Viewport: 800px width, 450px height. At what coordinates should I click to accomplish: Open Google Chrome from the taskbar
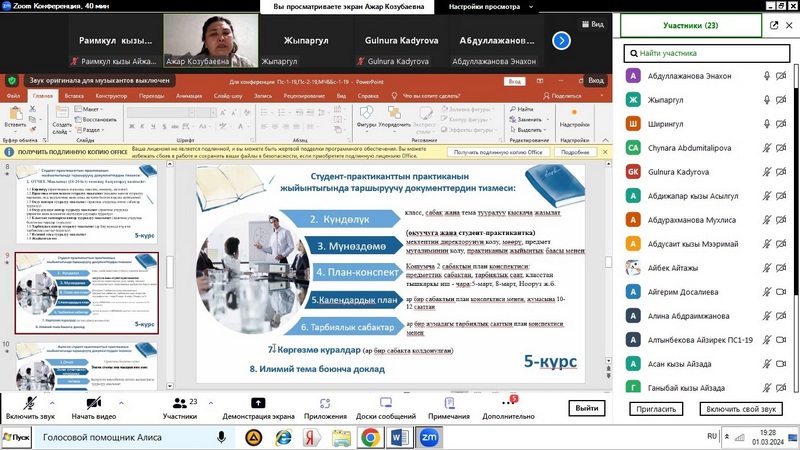point(370,437)
